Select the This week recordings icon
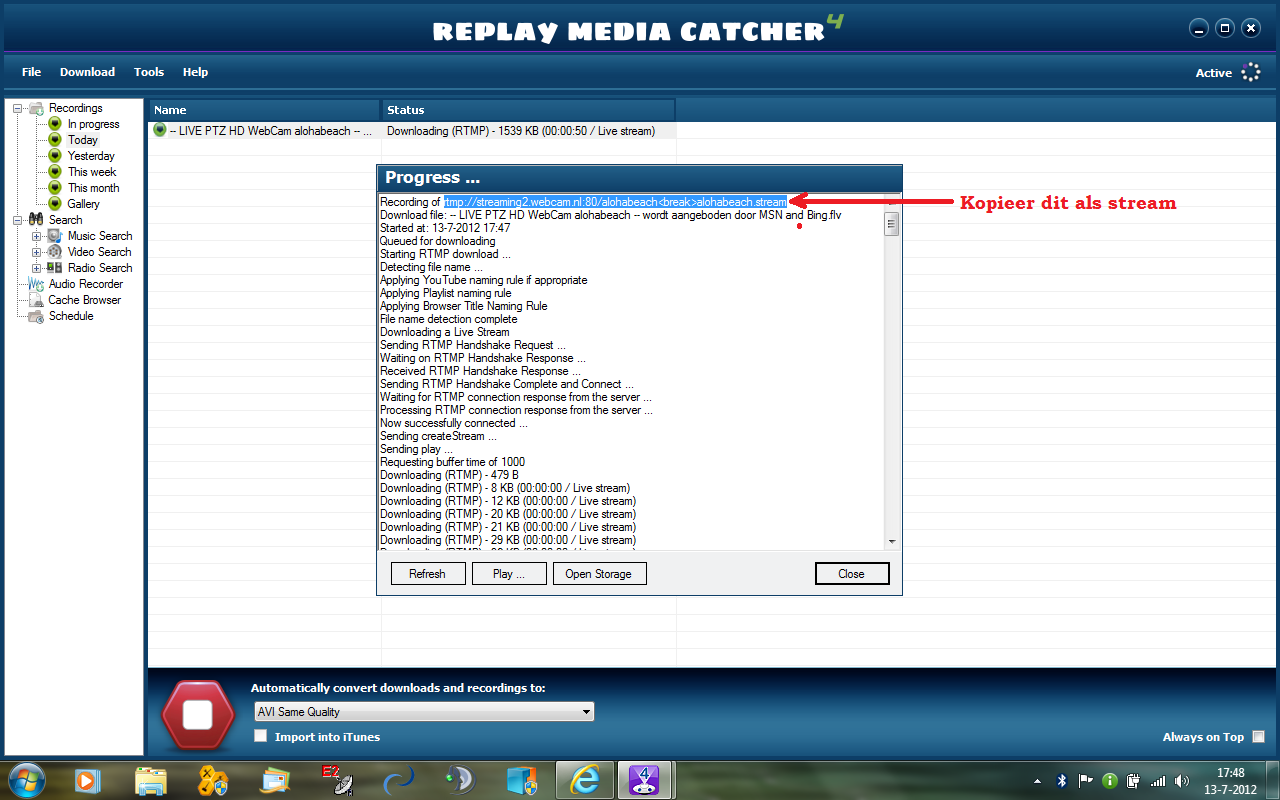 [55, 172]
